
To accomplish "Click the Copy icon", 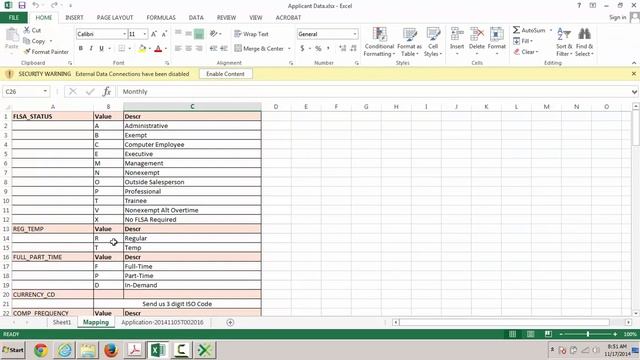I will click(x=27, y=41).
